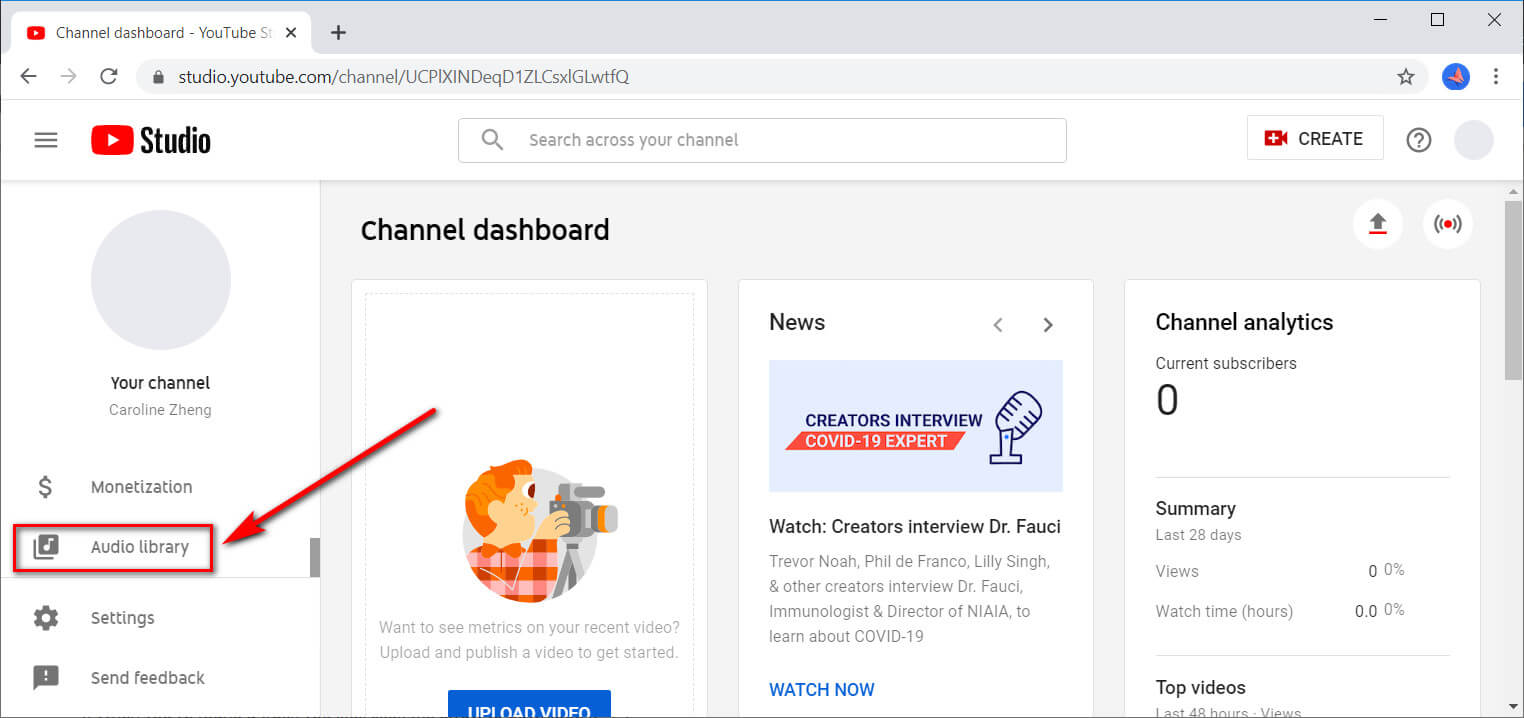Image resolution: width=1524 pixels, height=718 pixels.
Task: Open the browser three-dot menu
Action: click(1496, 76)
